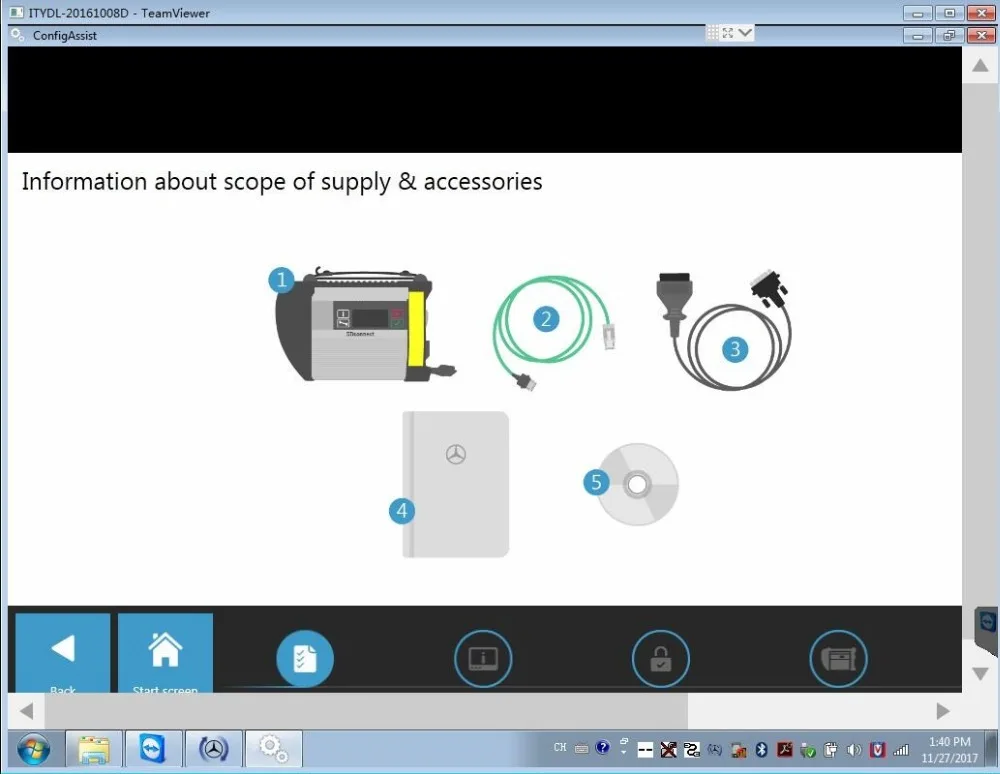The width and height of the screenshot is (1000, 774).
Task: Select numbered marker 4 on the manual booklet
Action: coord(402,510)
